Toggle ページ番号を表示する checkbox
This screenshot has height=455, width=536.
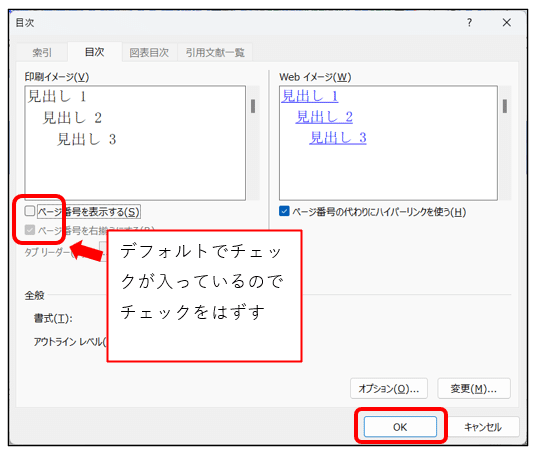point(30,211)
